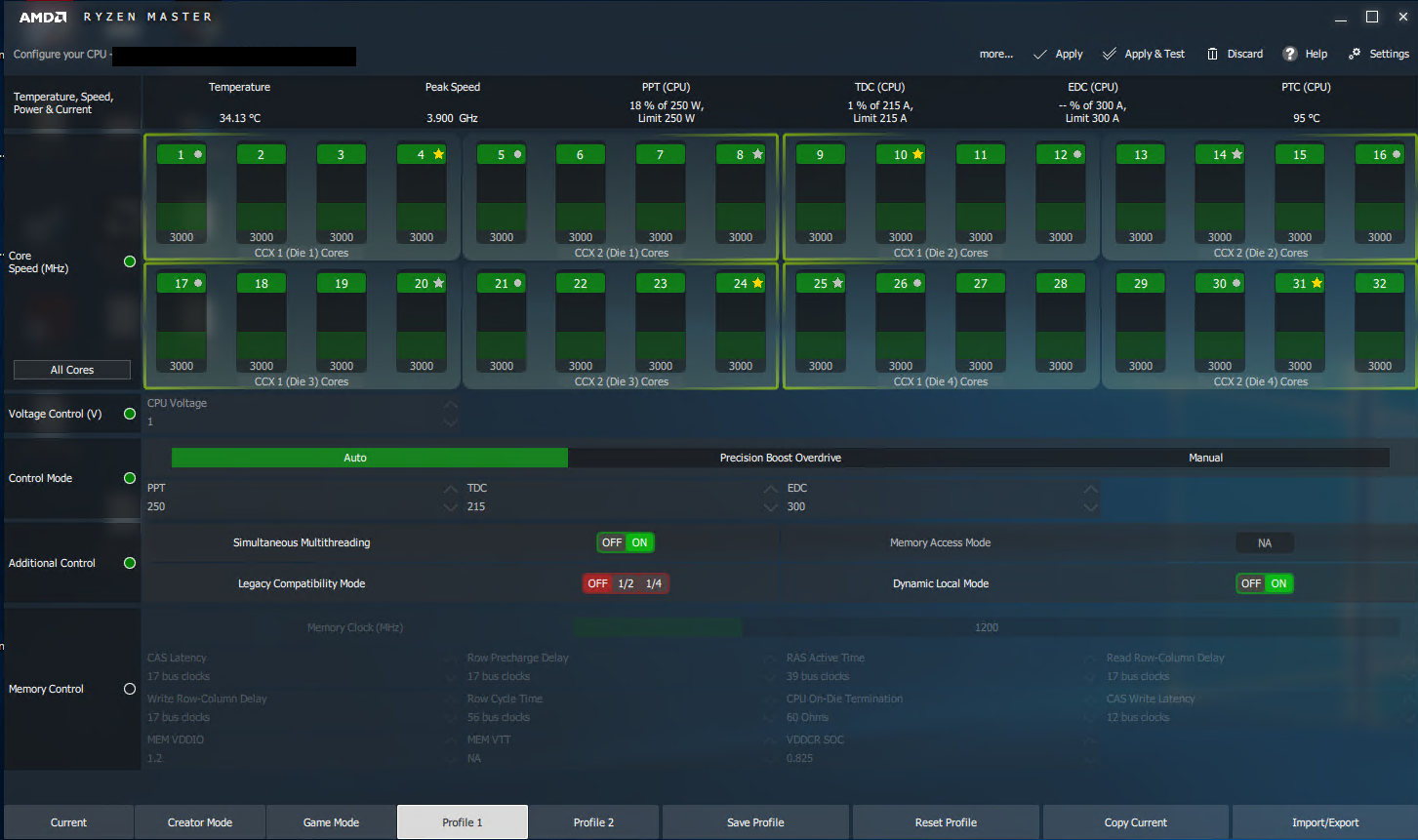Open the more... menu

(995, 54)
